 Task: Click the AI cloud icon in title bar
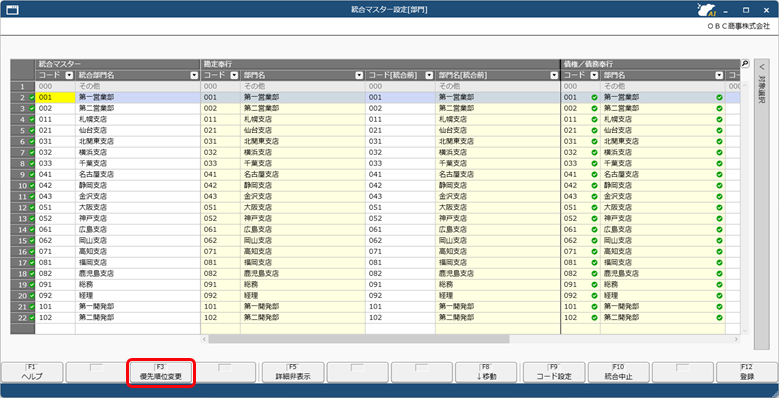705,10
